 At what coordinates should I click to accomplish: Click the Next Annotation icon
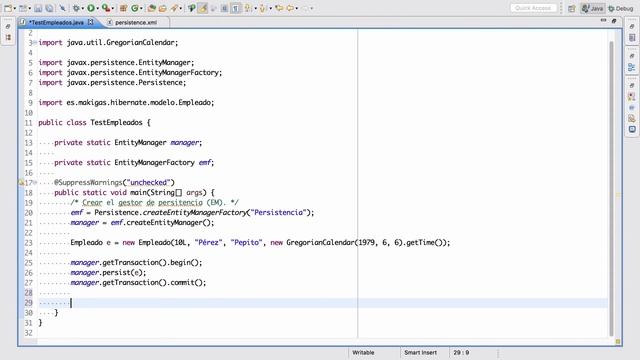click(x=248, y=8)
